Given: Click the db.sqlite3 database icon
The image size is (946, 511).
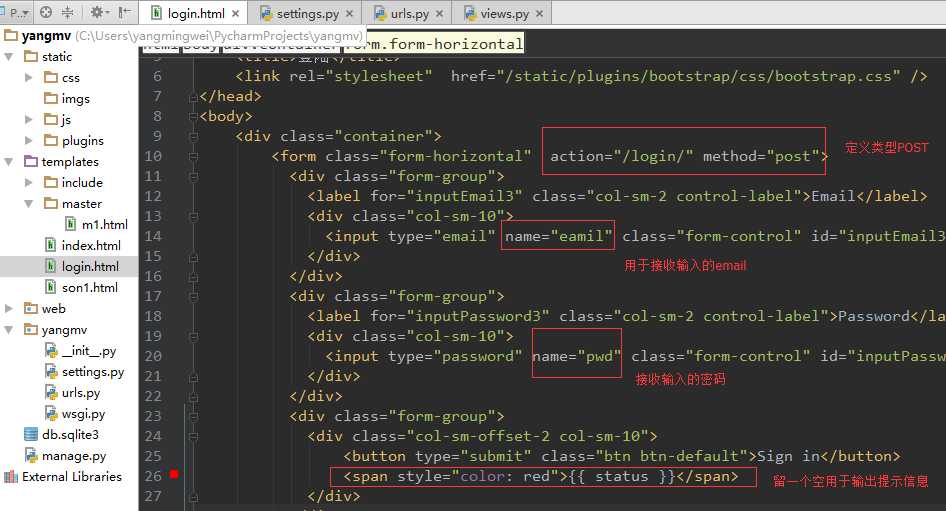Looking at the screenshot, I should click(31, 434).
